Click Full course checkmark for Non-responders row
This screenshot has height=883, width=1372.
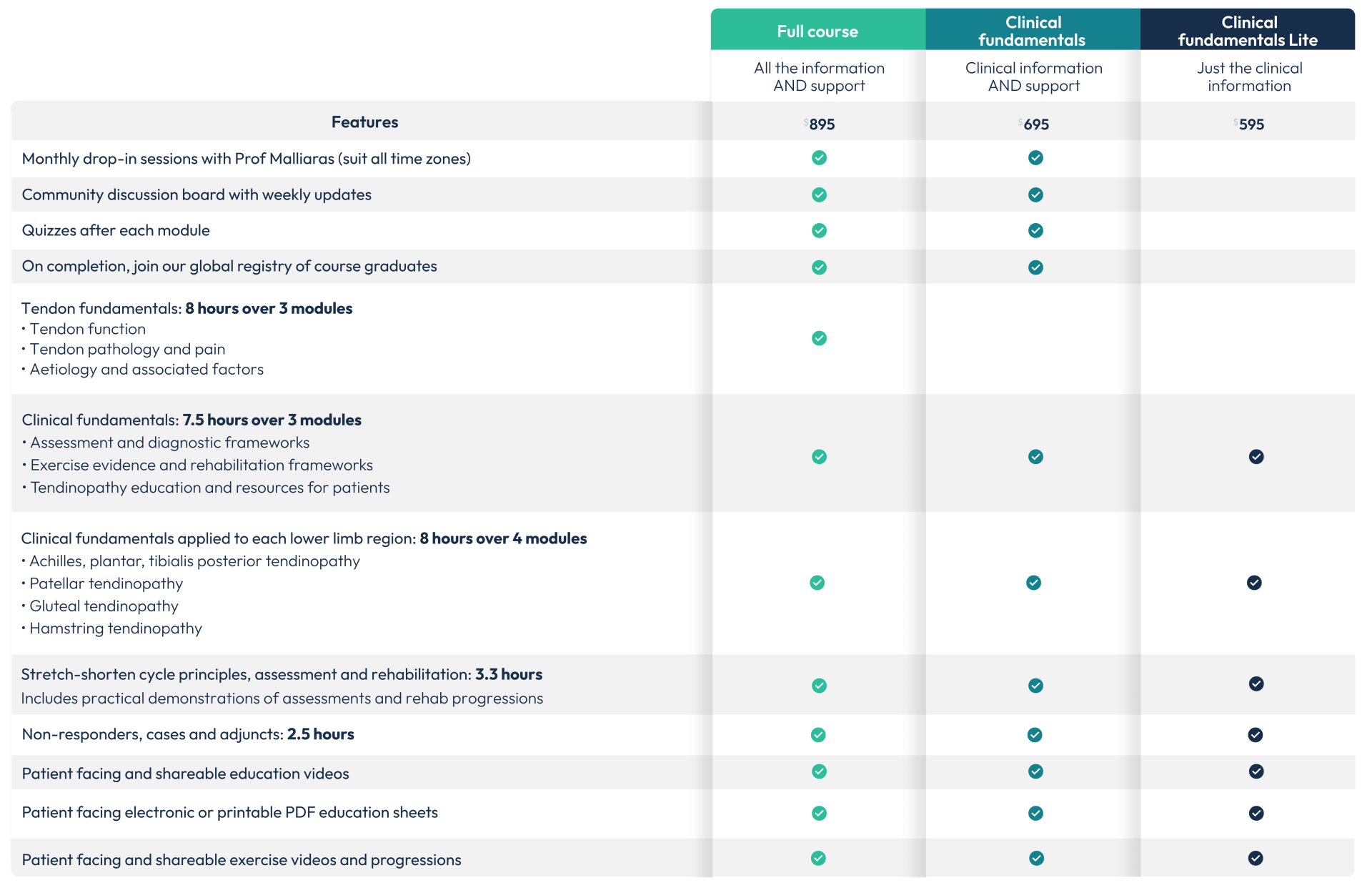click(x=818, y=735)
